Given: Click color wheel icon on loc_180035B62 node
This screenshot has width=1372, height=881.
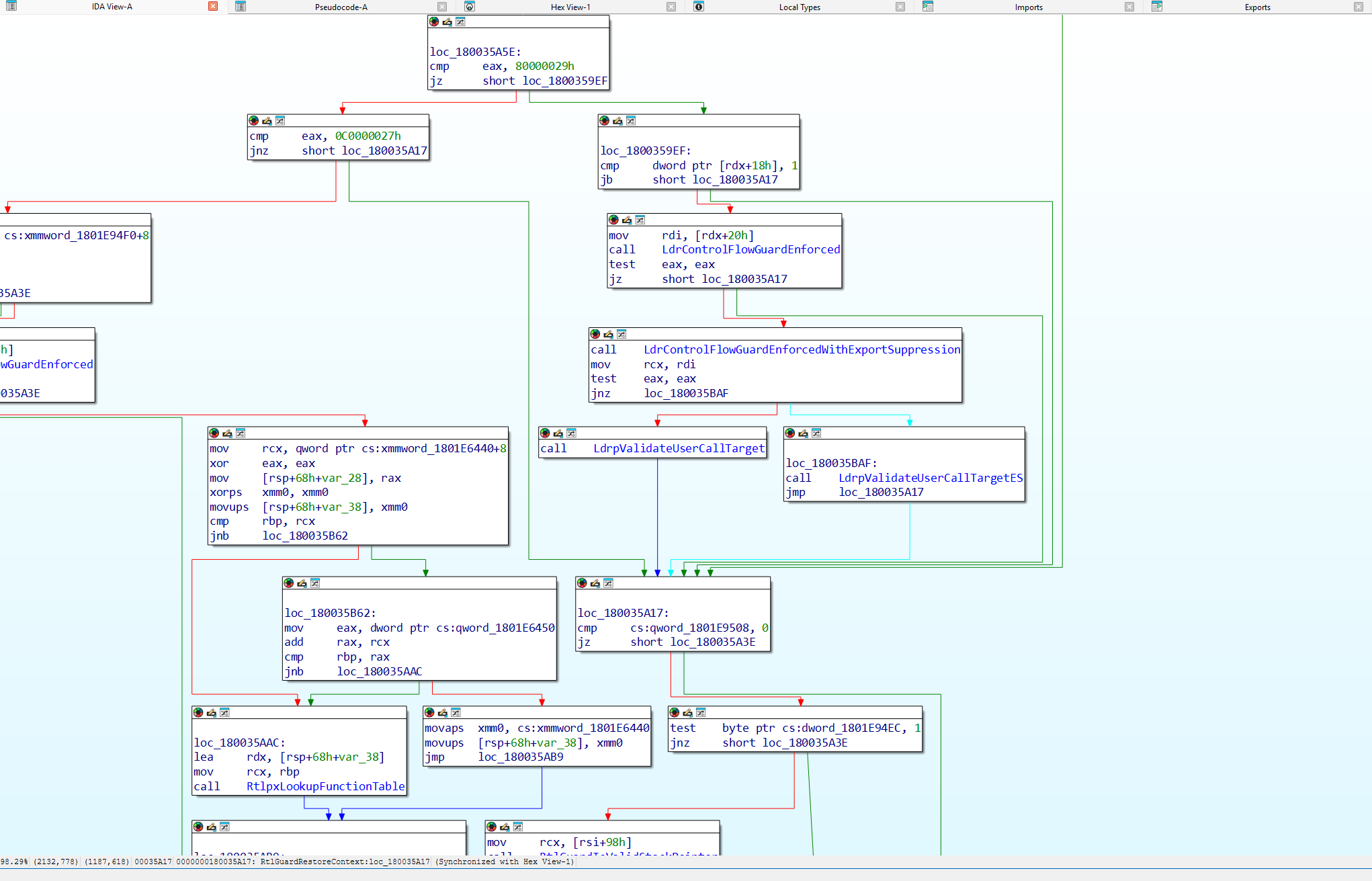Looking at the screenshot, I should 289,583.
